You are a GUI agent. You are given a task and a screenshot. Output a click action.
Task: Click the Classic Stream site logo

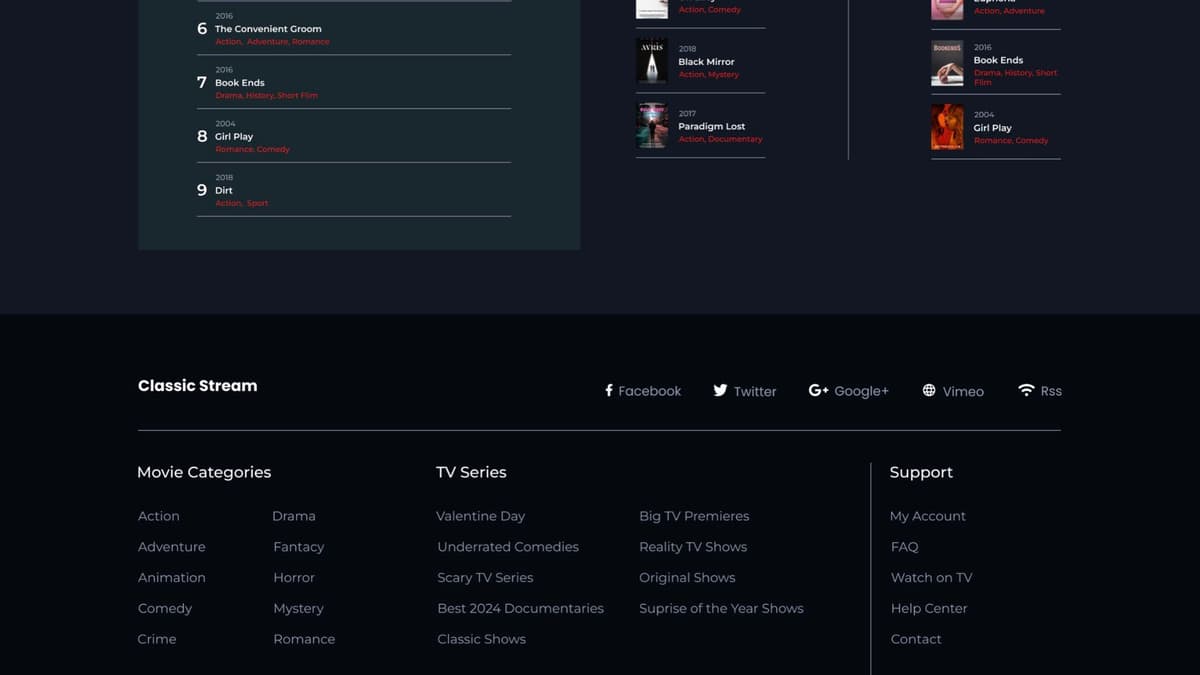(197, 385)
